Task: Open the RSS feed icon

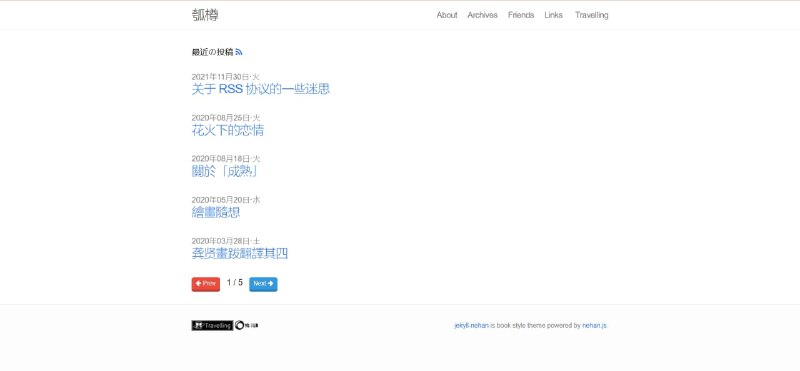Action: coord(239,52)
